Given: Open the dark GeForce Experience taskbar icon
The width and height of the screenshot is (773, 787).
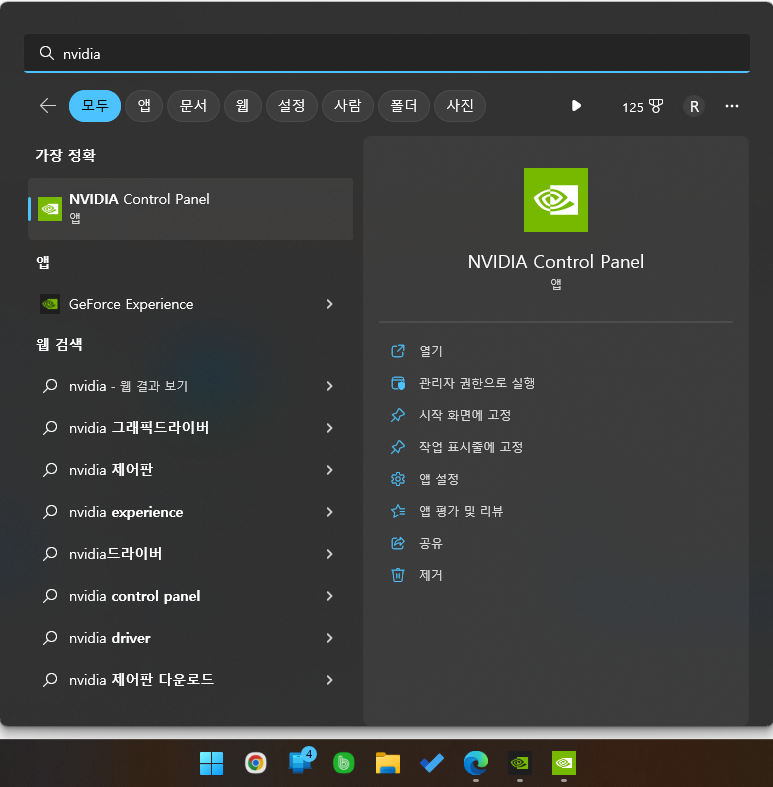Looking at the screenshot, I should click(x=520, y=763).
